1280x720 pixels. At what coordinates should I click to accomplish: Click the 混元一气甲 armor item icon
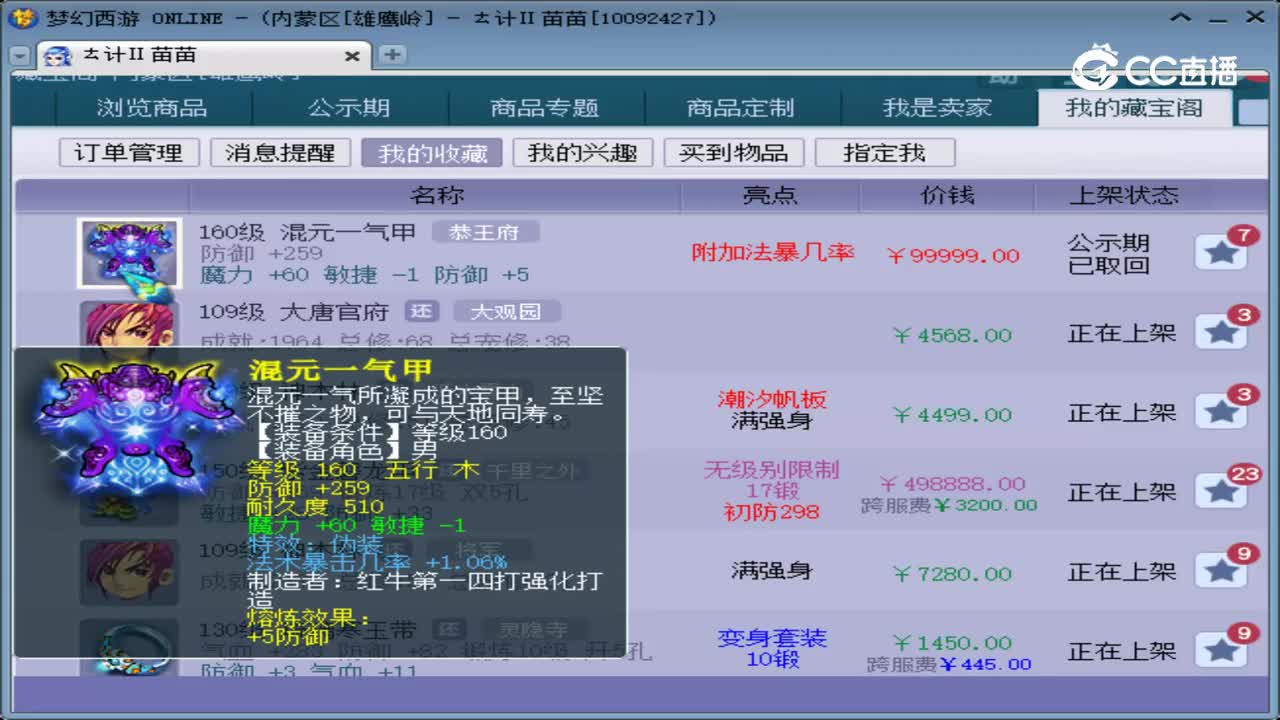128,253
